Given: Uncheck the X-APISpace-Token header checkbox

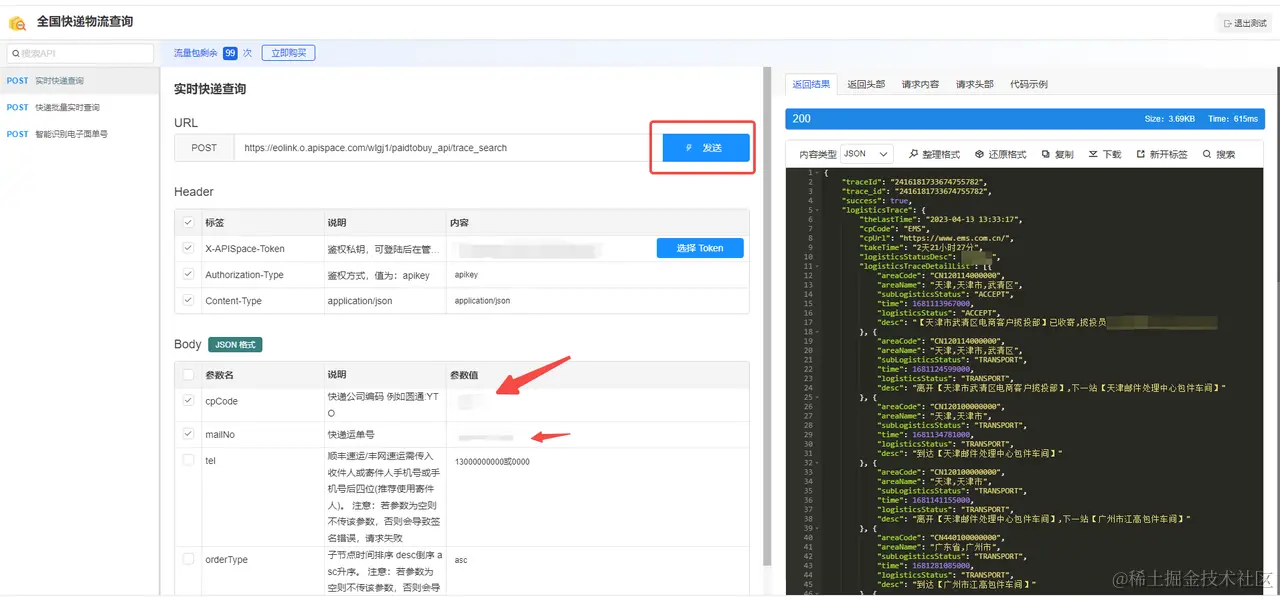Looking at the screenshot, I should (189, 248).
